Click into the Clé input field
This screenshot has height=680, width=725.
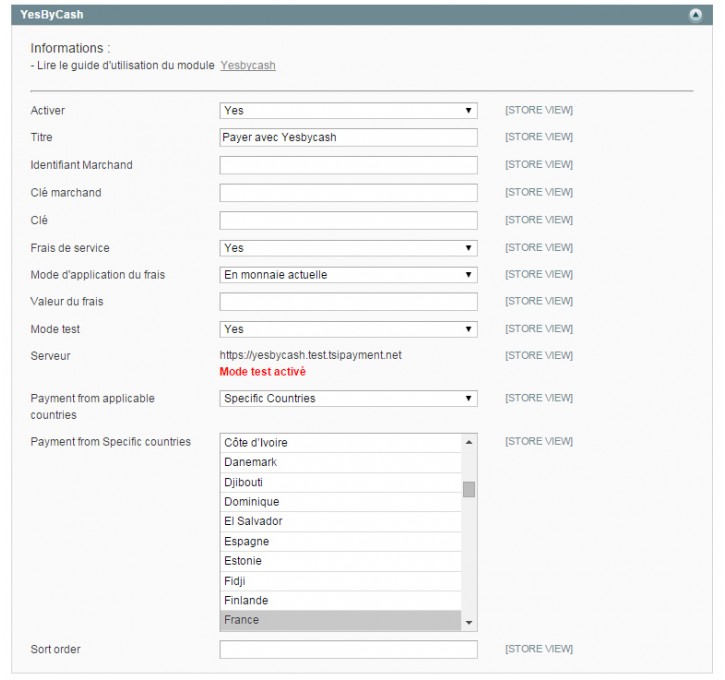348,220
